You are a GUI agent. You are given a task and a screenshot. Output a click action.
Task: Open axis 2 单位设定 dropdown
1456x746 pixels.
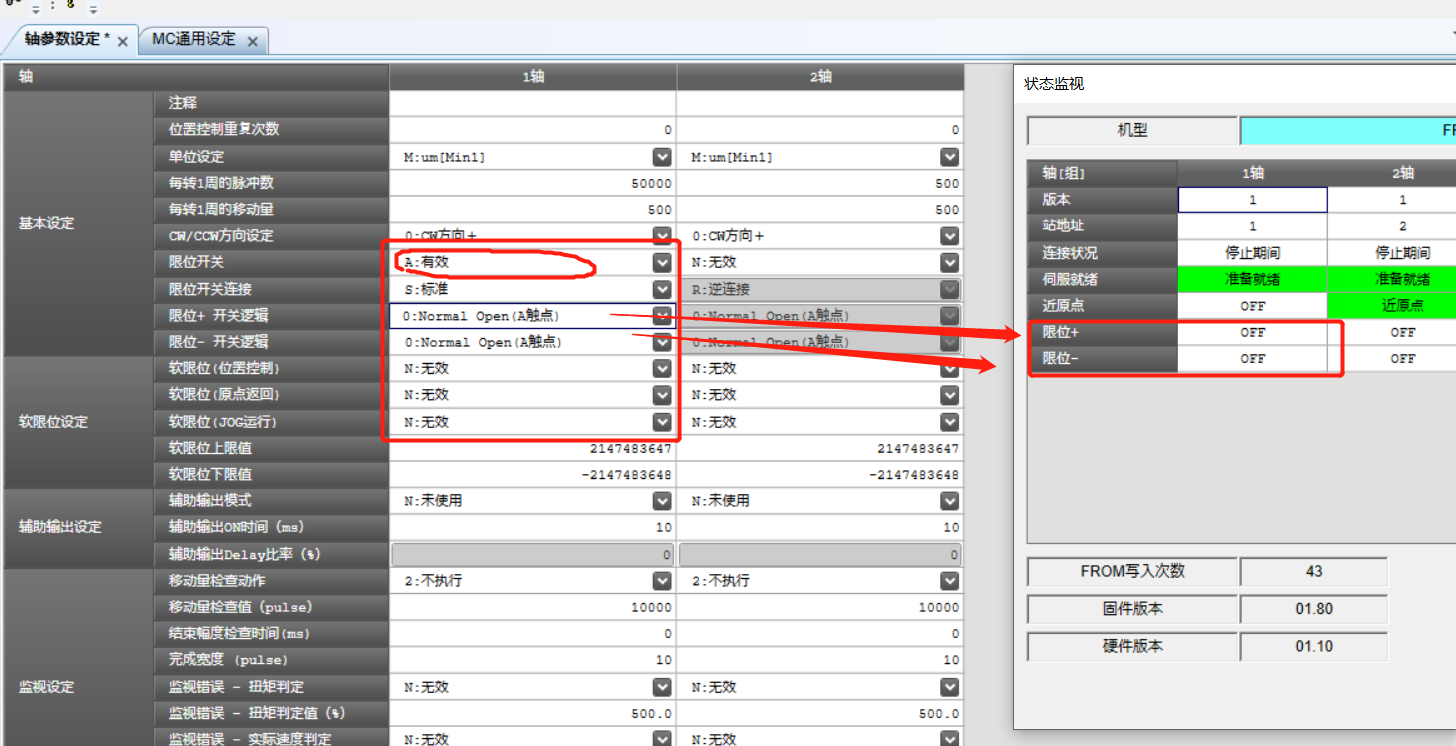click(x=949, y=157)
